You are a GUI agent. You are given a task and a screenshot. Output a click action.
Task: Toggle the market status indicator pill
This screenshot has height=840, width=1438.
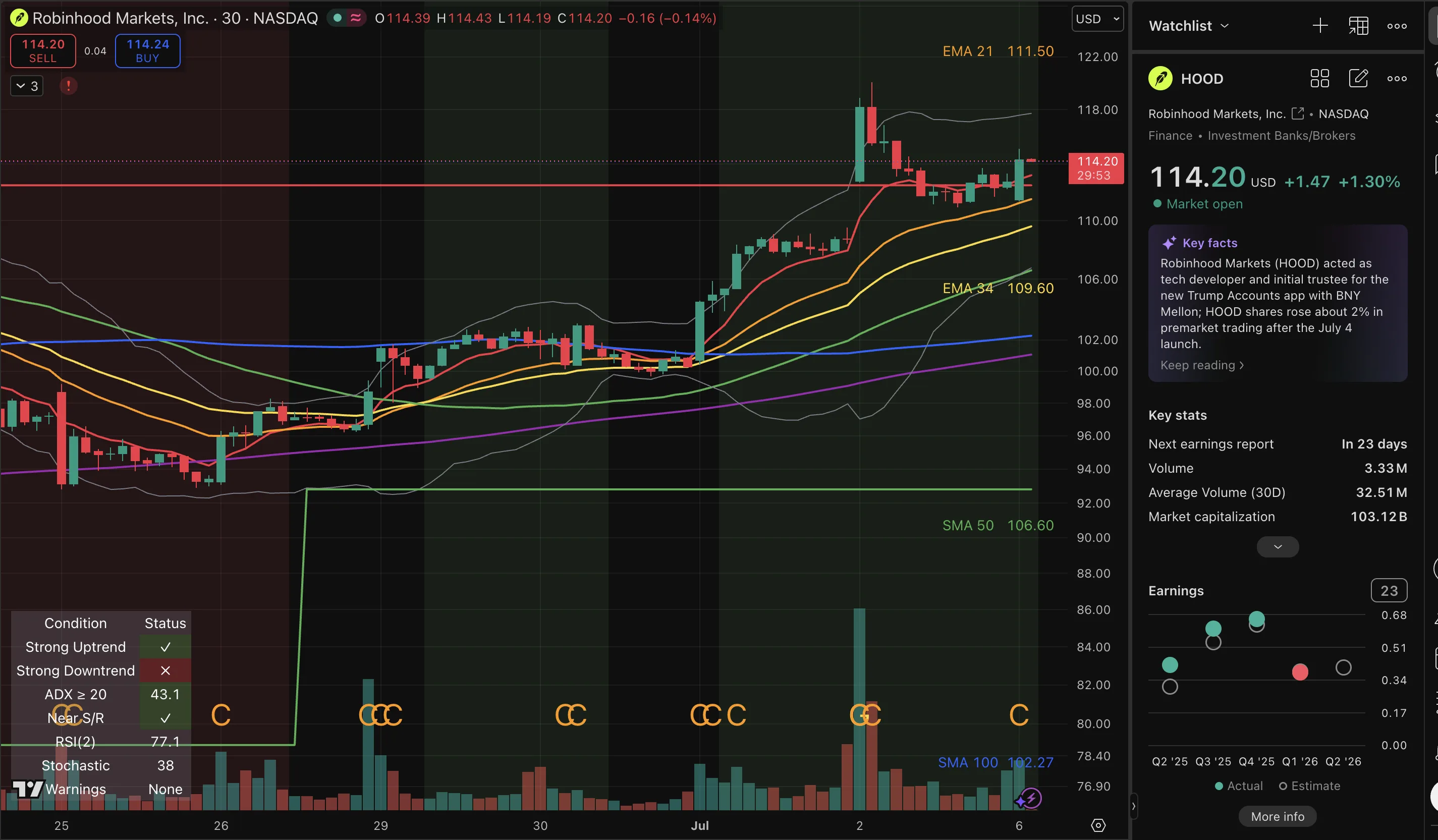346,18
